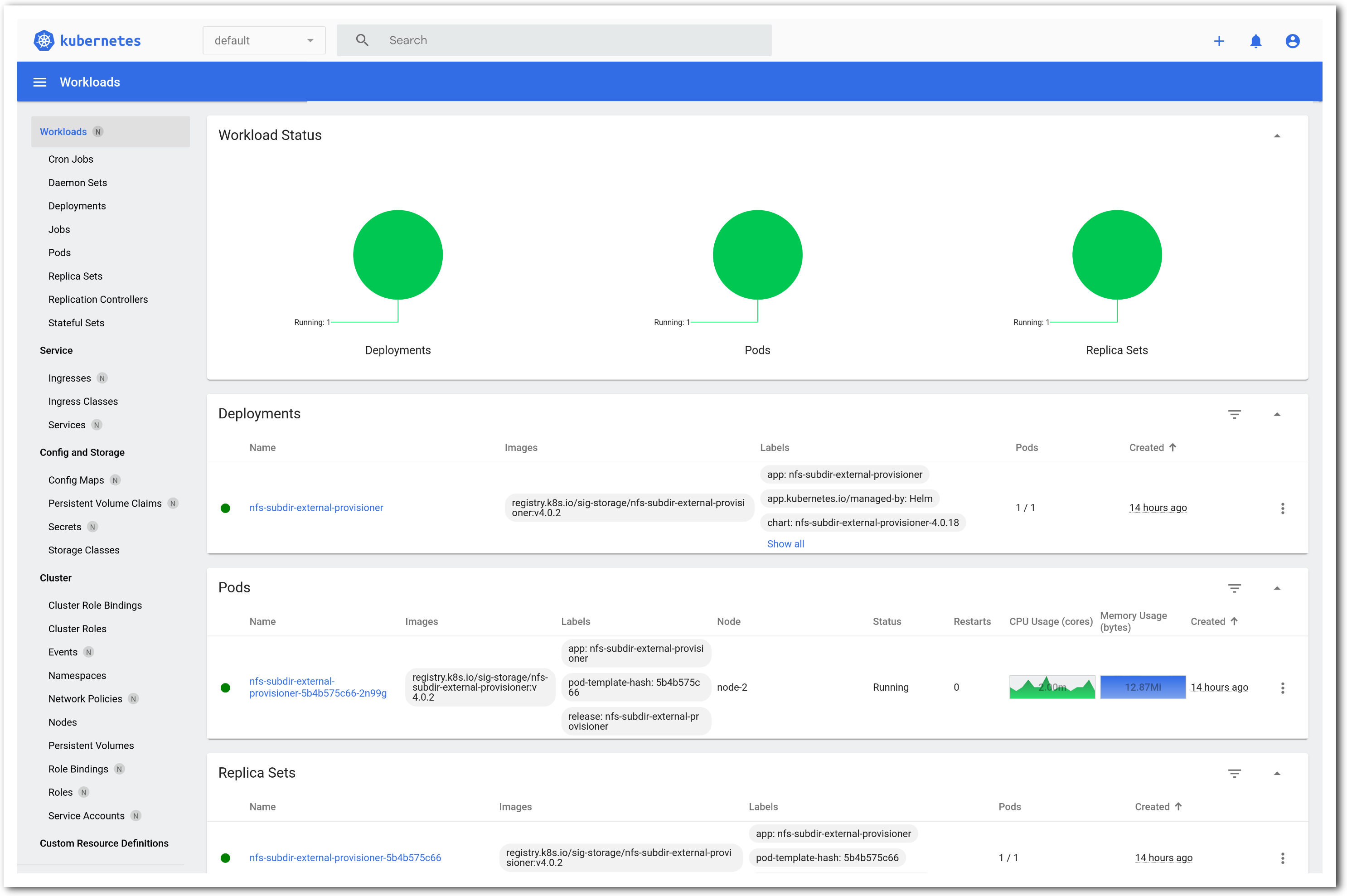This screenshot has height=896, width=1347.
Task: Click the app.kubernetes.io/managed-by: Helm label chip
Action: pos(850,499)
